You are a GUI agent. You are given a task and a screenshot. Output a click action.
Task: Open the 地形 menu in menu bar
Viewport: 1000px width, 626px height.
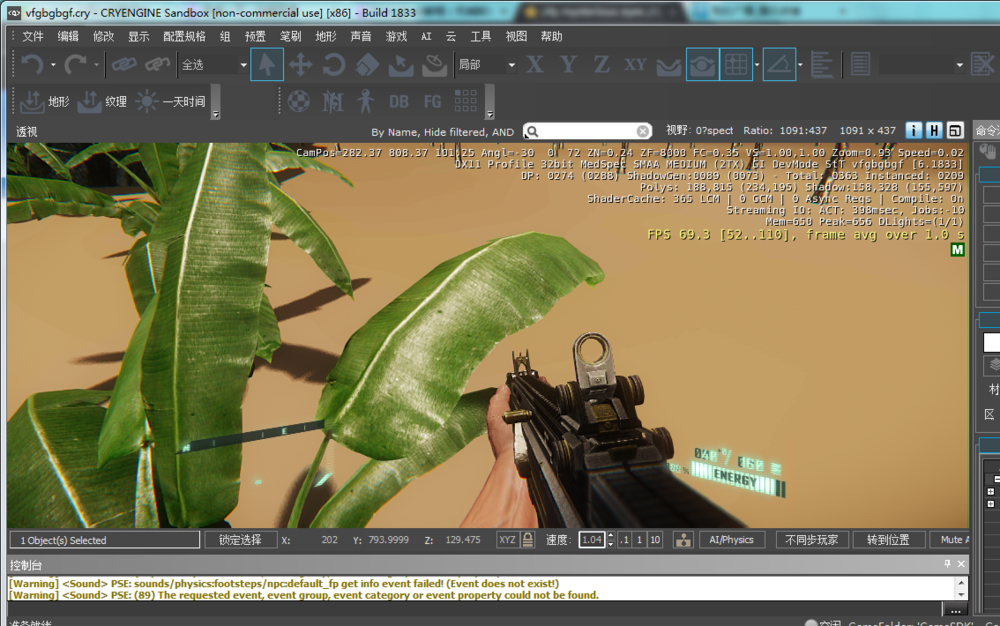click(326, 36)
